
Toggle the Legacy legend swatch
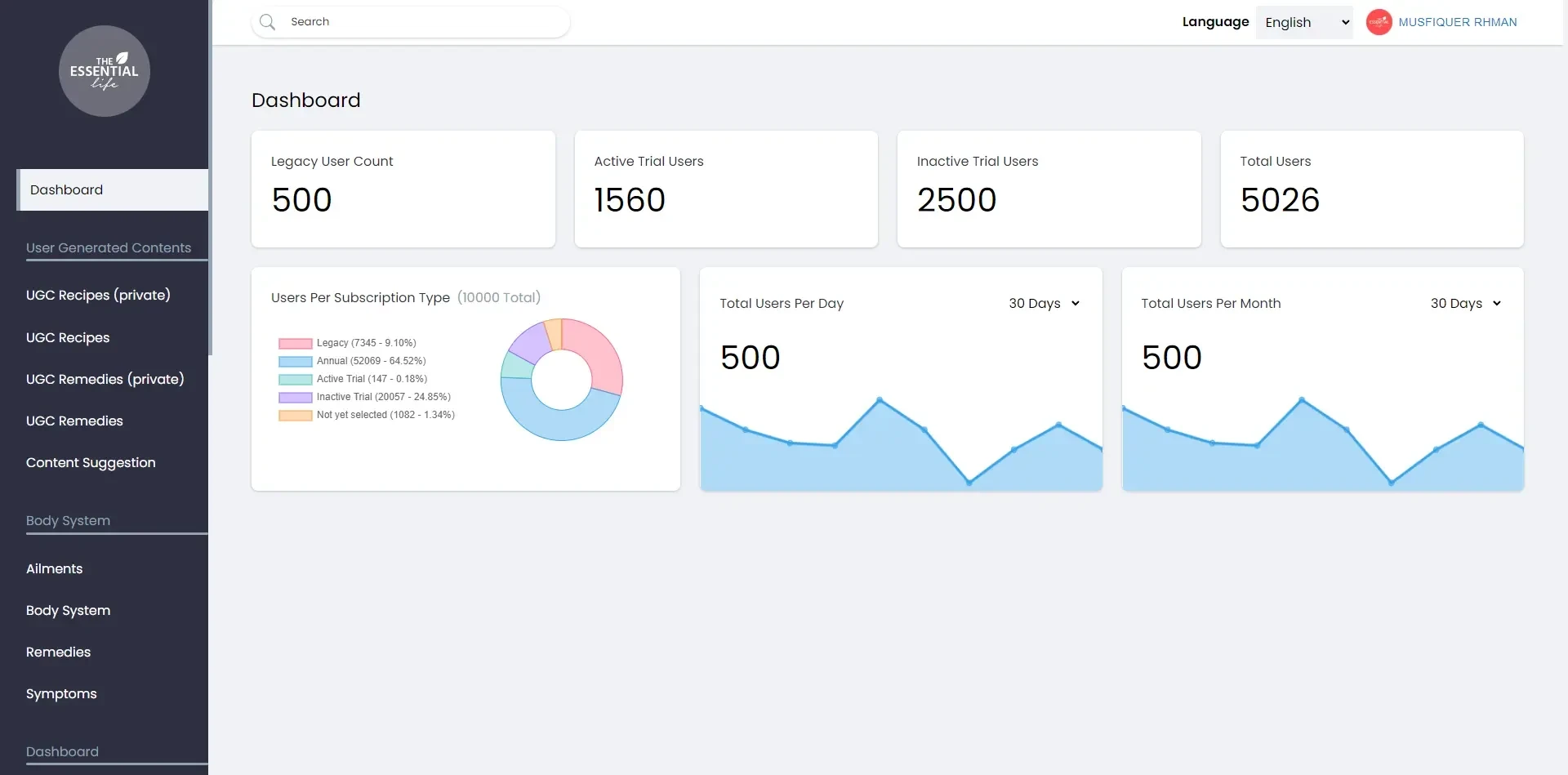point(295,344)
